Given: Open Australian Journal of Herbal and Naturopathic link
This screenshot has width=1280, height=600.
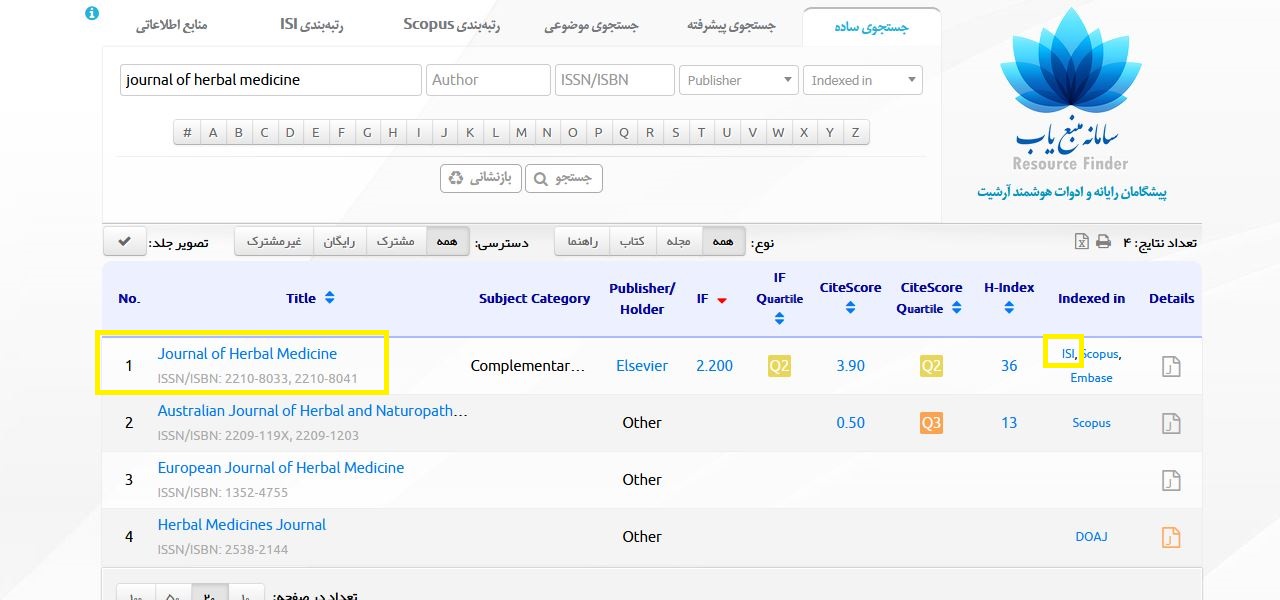Looking at the screenshot, I should pyautogui.click(x=312, y=411).
